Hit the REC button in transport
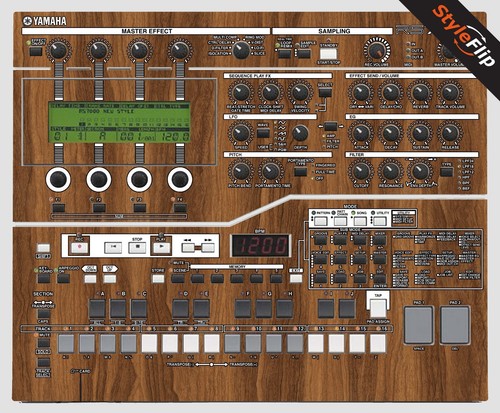 tap(80, 247)
